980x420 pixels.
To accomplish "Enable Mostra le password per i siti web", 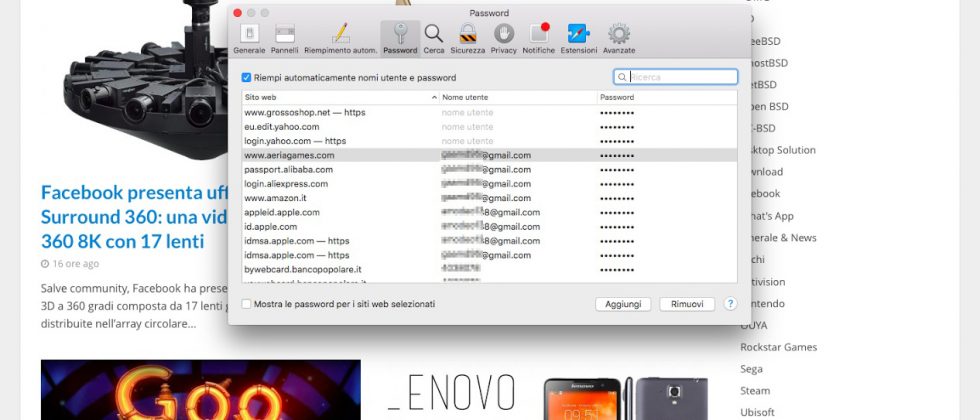I will pyautogui.click(x=246, y=304).
